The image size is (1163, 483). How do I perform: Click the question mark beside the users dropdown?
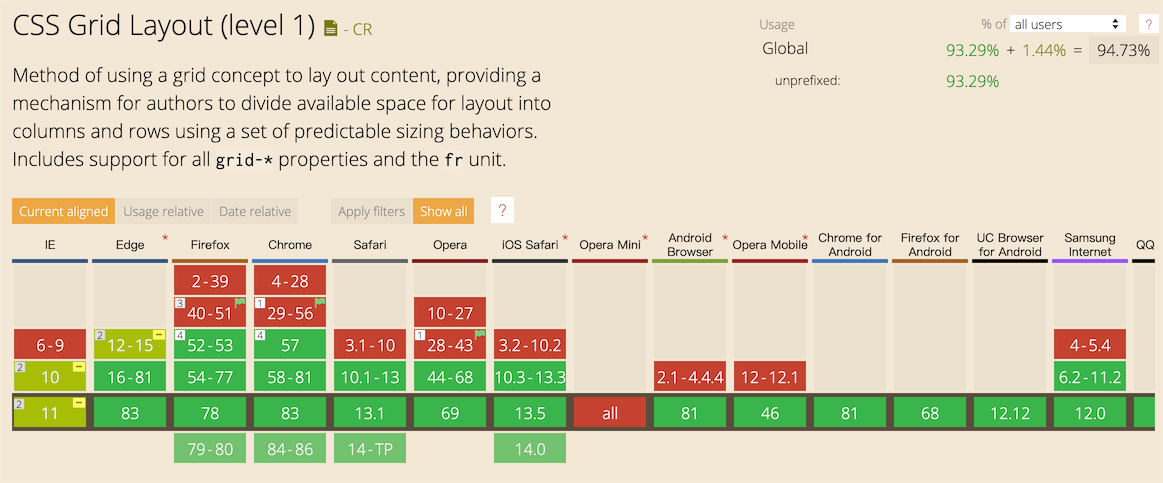pos(1148,24)
